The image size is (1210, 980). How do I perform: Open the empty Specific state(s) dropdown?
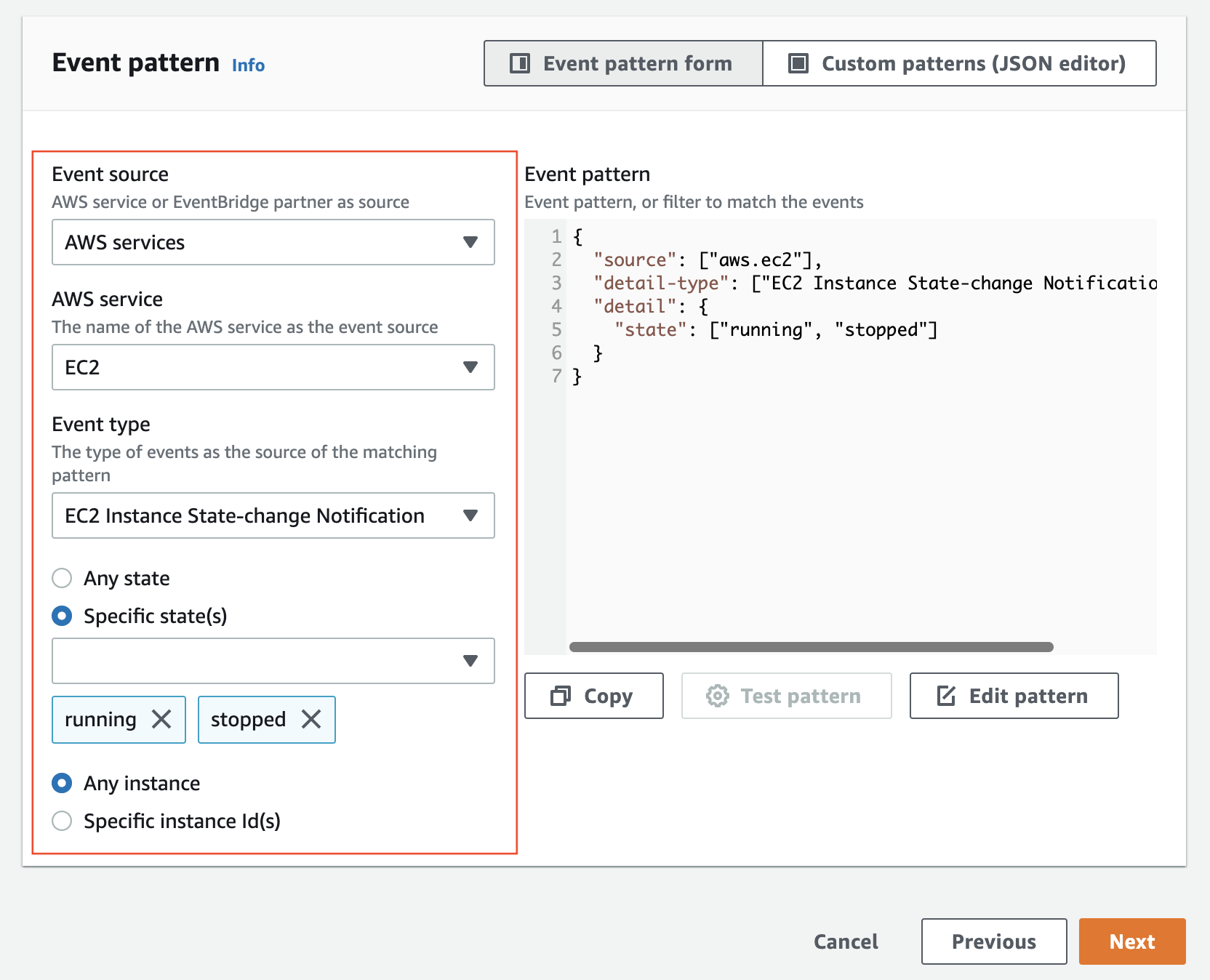(x=273, y=661)
